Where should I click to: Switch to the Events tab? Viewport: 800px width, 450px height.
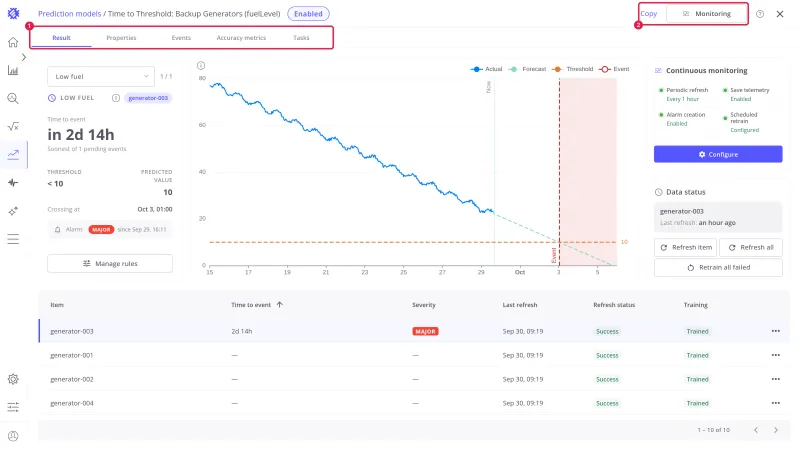click(181, 38)
